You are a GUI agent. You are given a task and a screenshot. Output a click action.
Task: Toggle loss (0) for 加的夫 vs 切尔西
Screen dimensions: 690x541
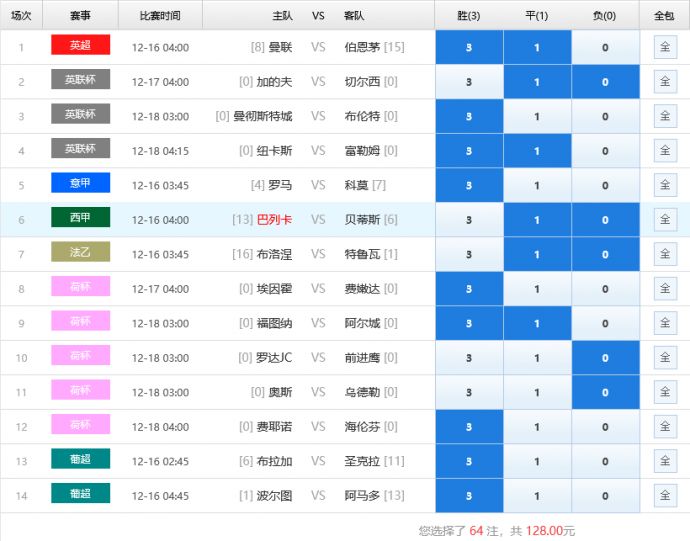tap(605, 82)
